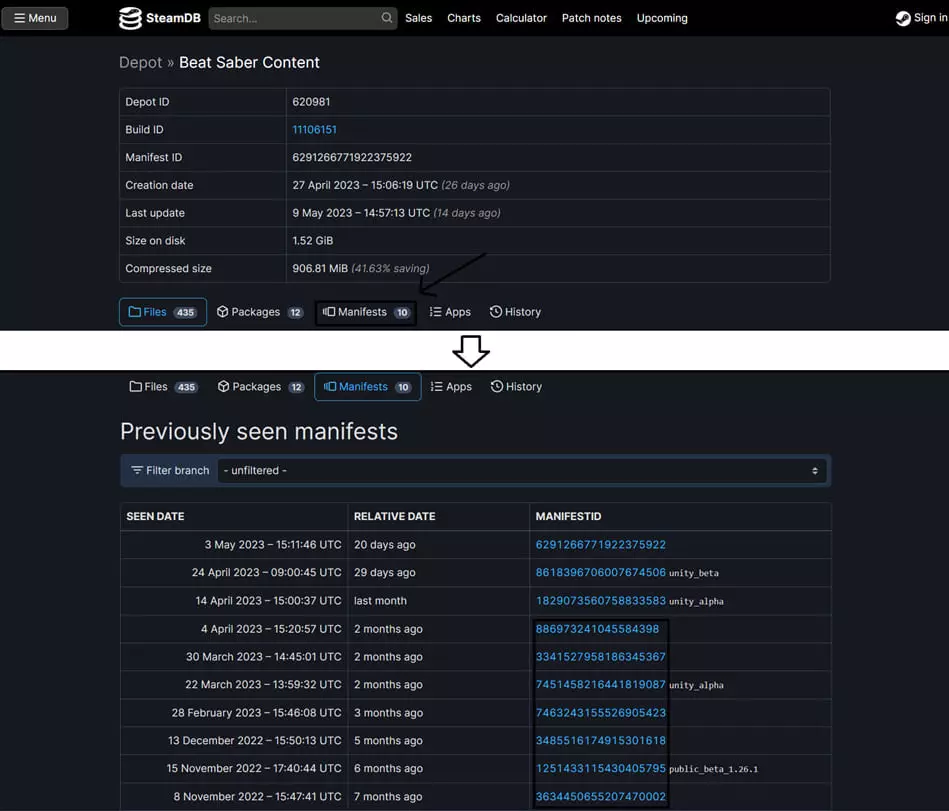The width and height of the screenshot is (949, 811).
Task: Click the magnifier search icon
Action: pos(387,18)
